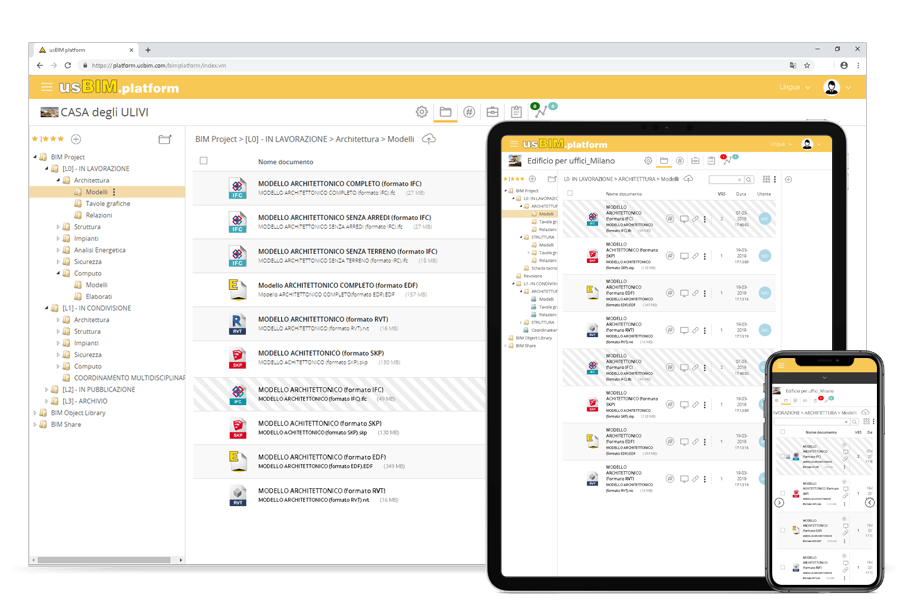Click IFC file icon of MODELLO ARCHITETTONICO SENZA ARREDI
Screen dimensions: 900x600
click(x=237, y=222)
